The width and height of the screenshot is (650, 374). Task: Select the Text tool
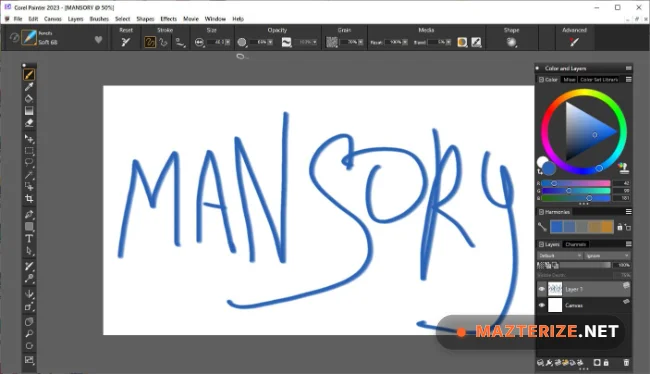(29, 238)
